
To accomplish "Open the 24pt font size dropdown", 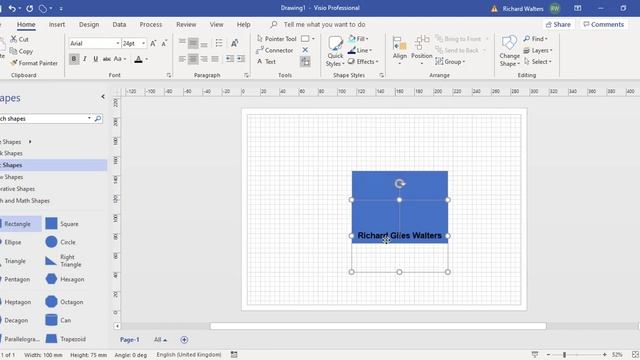I will 143,43.
